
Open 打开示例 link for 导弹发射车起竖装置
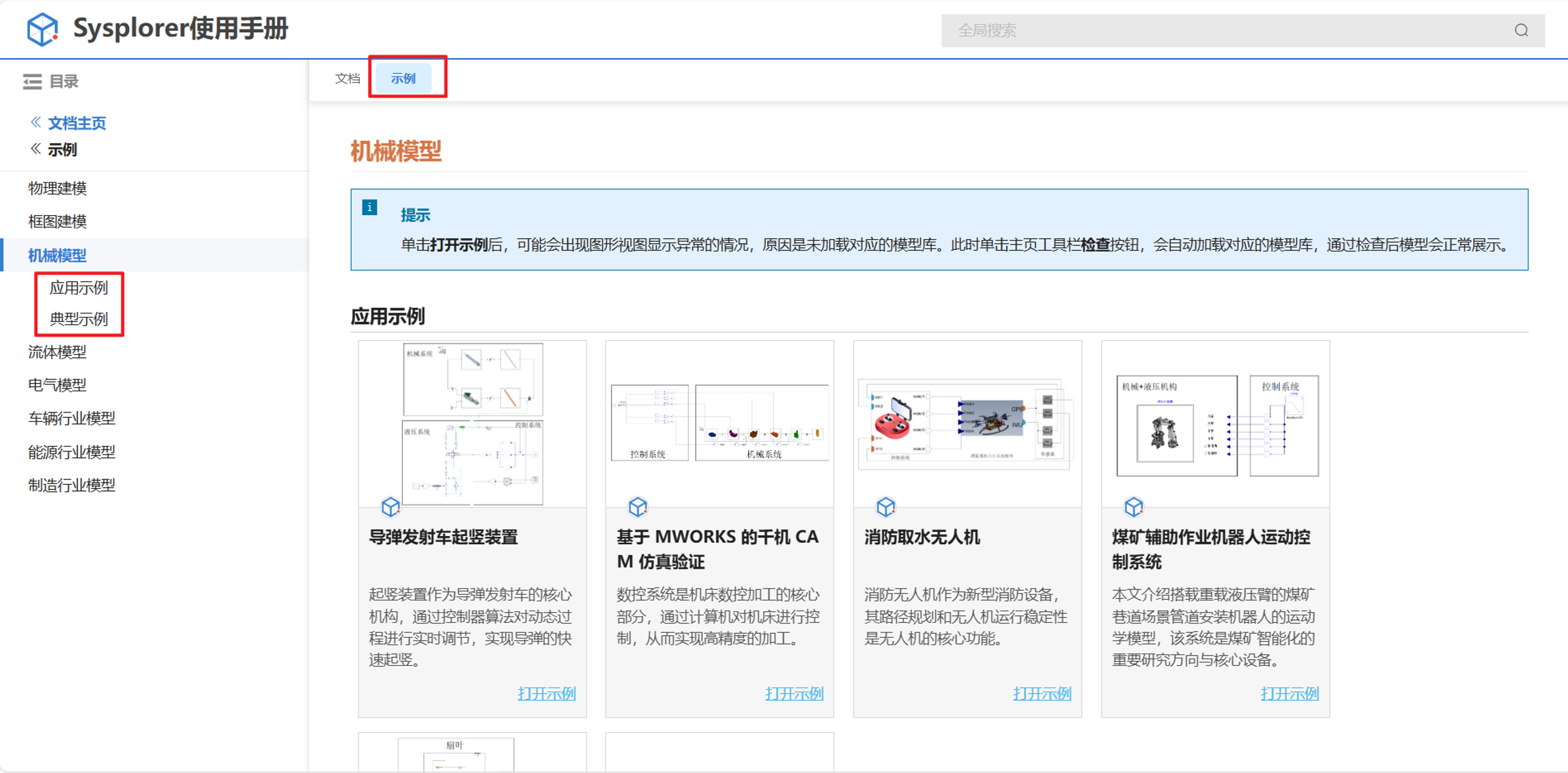(x=546, y=694)
